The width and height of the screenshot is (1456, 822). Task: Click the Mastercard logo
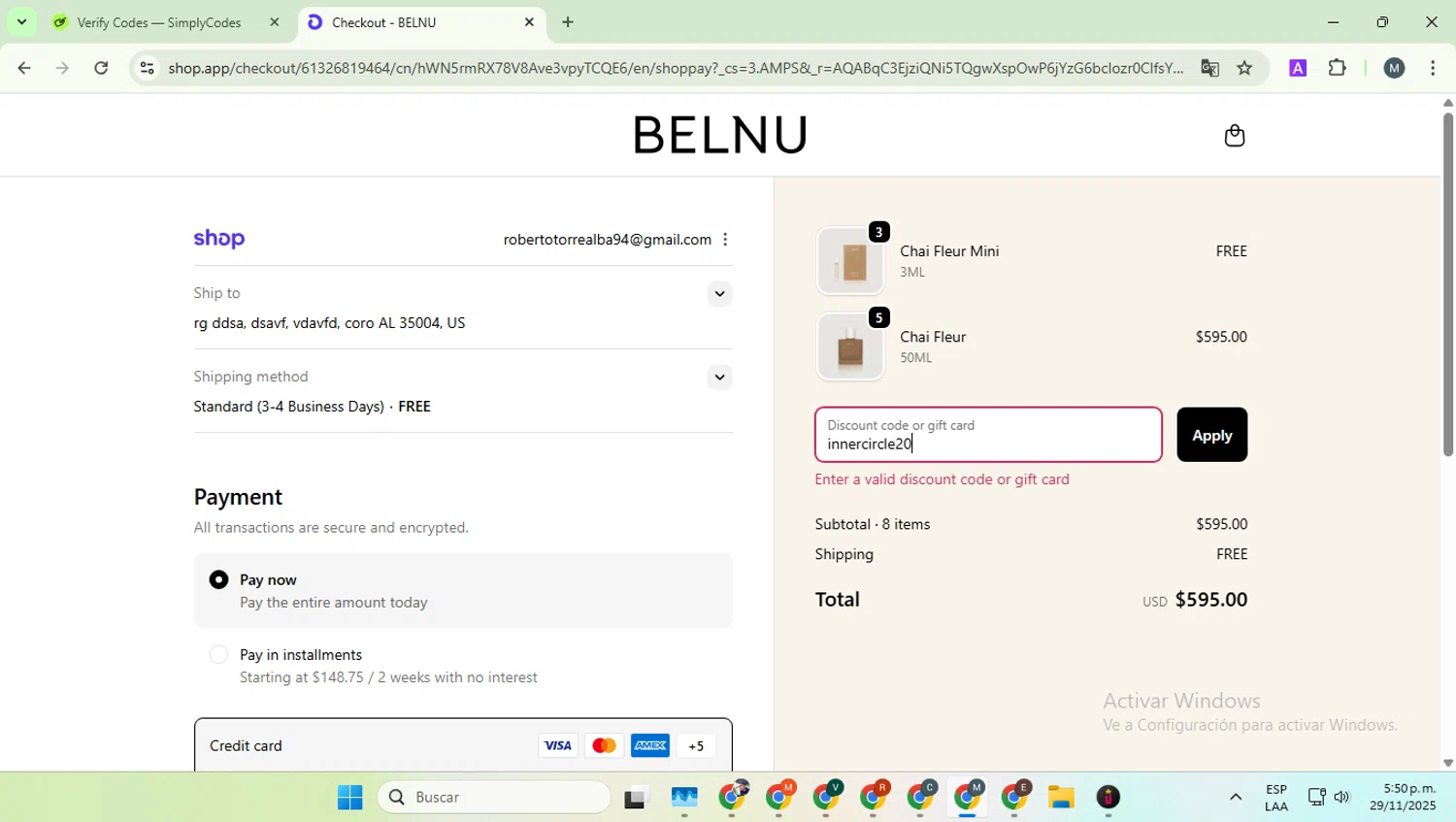coord(604,745)
